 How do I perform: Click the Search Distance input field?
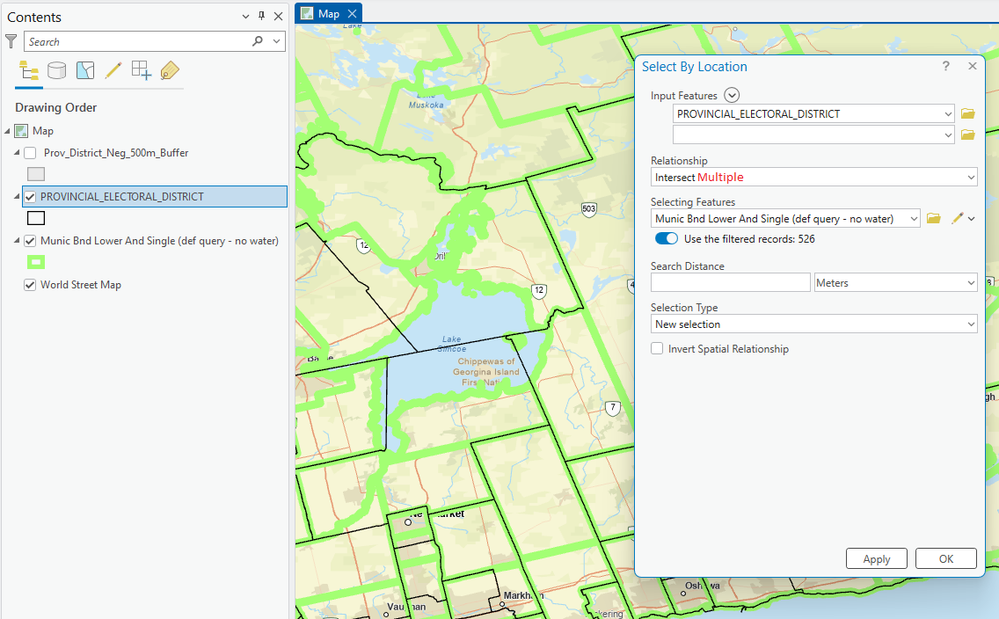731,283
